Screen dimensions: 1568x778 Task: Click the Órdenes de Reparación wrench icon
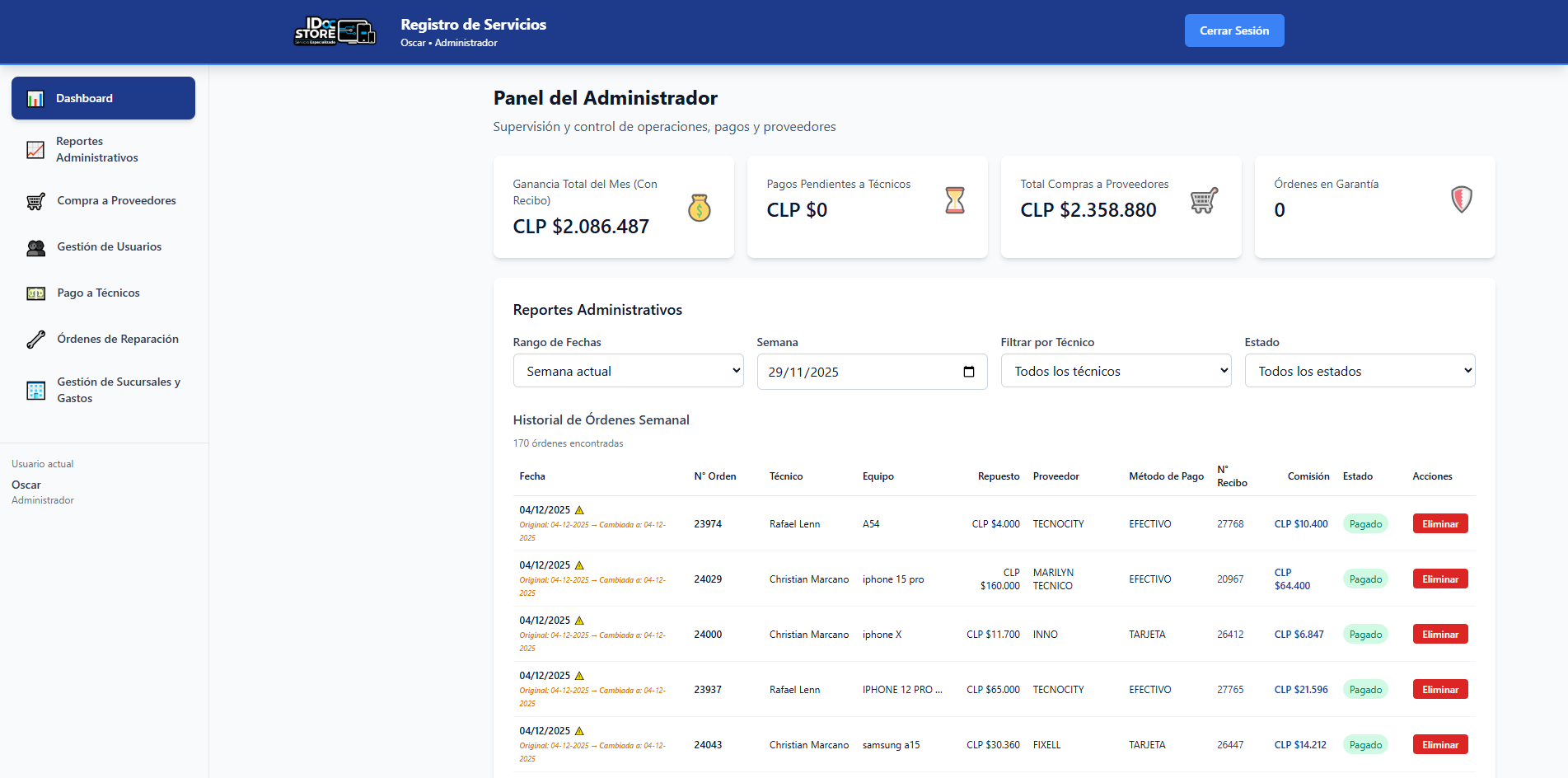[35, 340]
